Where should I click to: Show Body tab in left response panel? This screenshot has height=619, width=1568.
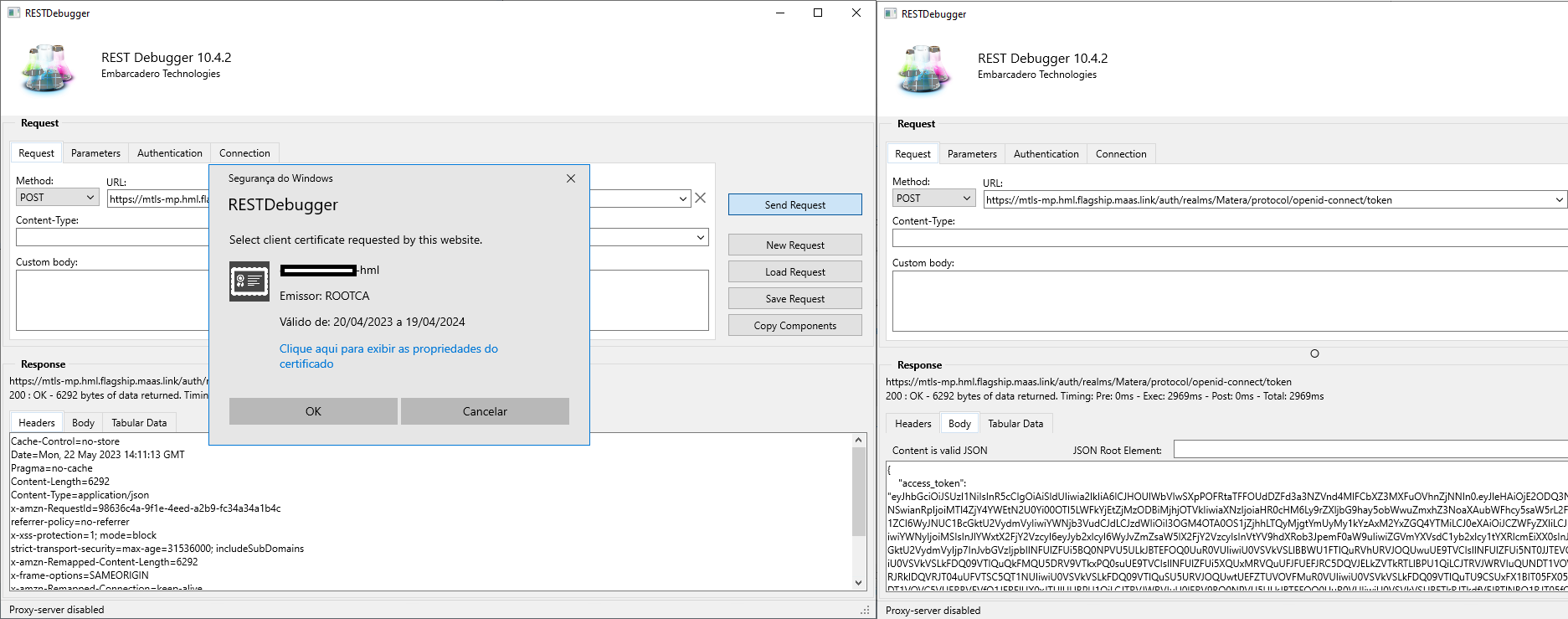tap(83, 423)
